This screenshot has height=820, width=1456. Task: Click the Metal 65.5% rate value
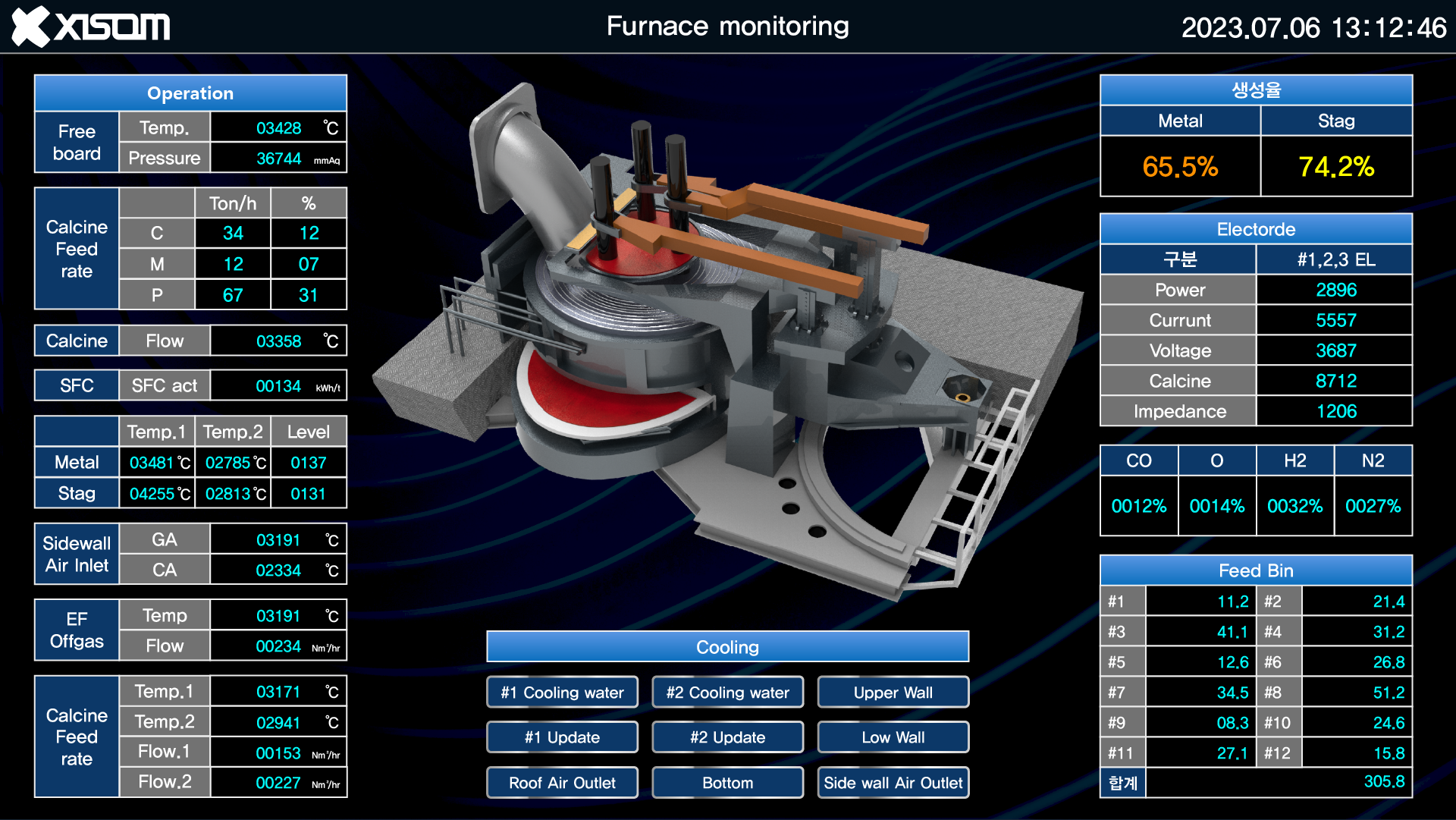pyautogui.click(x=1180, y=167)
